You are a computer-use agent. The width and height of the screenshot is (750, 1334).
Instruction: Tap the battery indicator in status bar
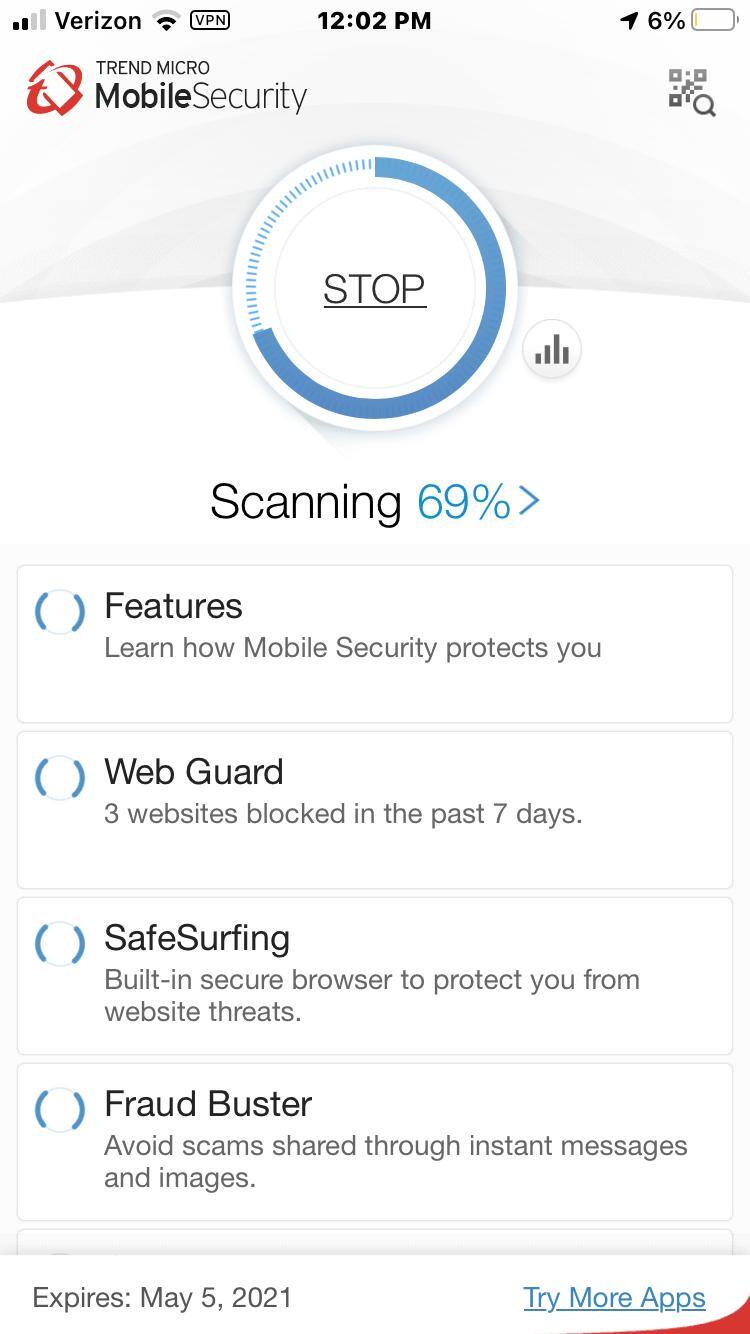(714, 20)
